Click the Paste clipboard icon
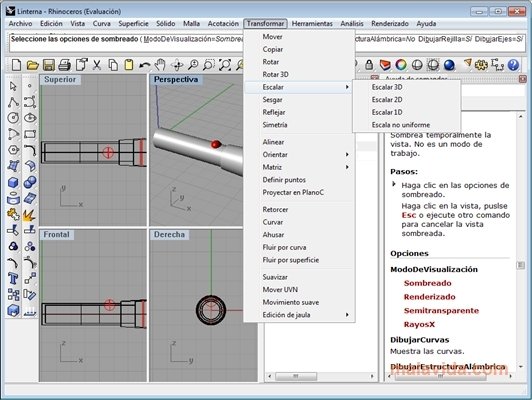Image resolution: width=532 pixels, height=400 pixels. [129, 64]
